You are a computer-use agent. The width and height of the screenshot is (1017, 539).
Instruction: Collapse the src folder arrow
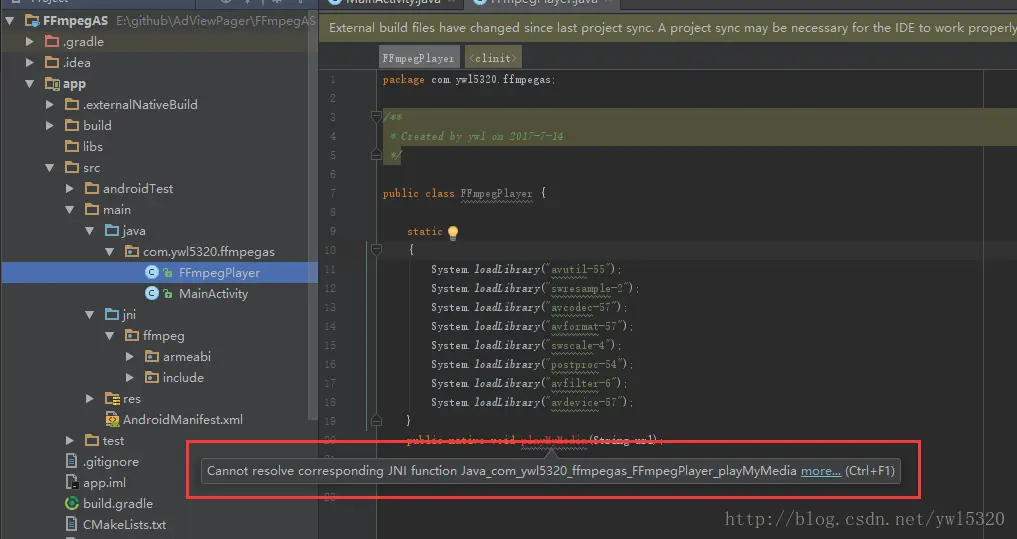coord(50,168)
